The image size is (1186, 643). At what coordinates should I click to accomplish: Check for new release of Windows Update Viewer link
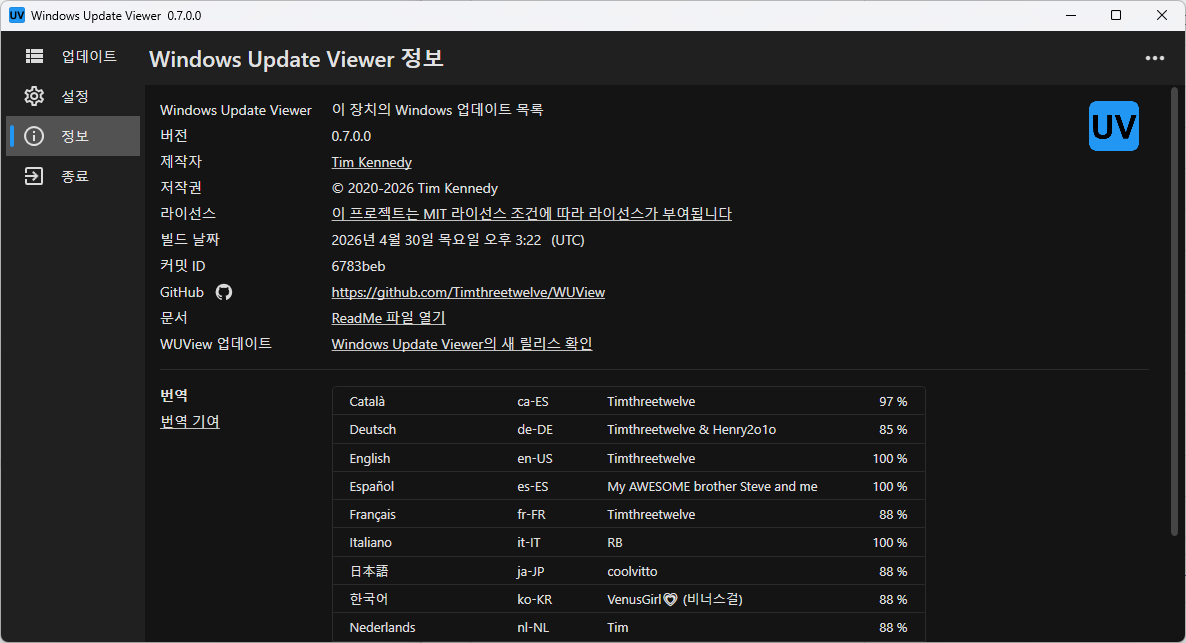tap(461, 343)
